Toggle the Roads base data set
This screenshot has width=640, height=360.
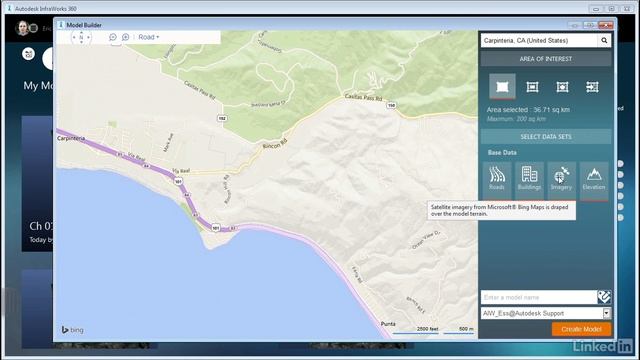tap(497, 180)
